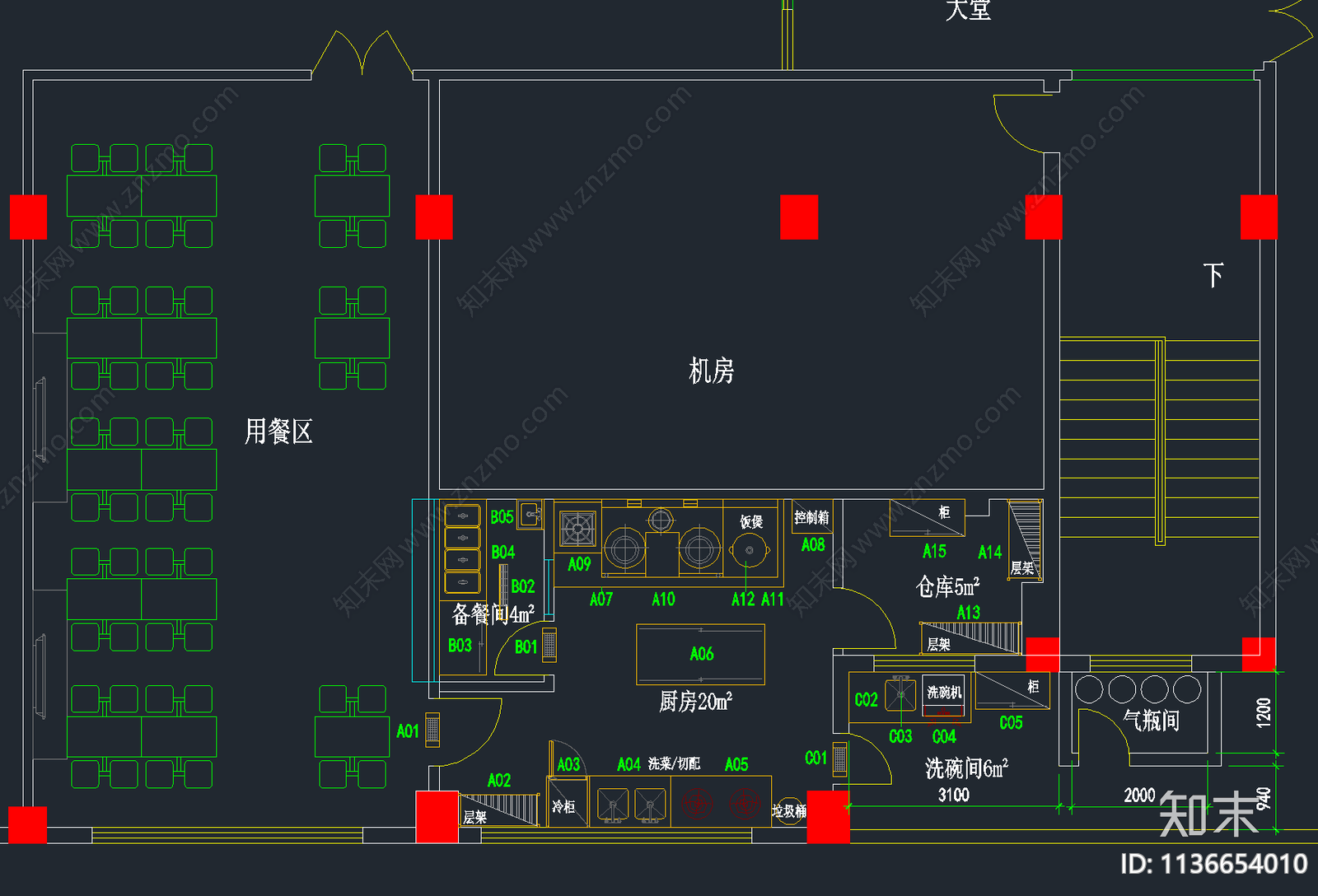Image resolution: width=1318 pixels, height=896 pixels.
Task: Click the 1200 vertical dimension text
Action: [x=1264, y=713]
